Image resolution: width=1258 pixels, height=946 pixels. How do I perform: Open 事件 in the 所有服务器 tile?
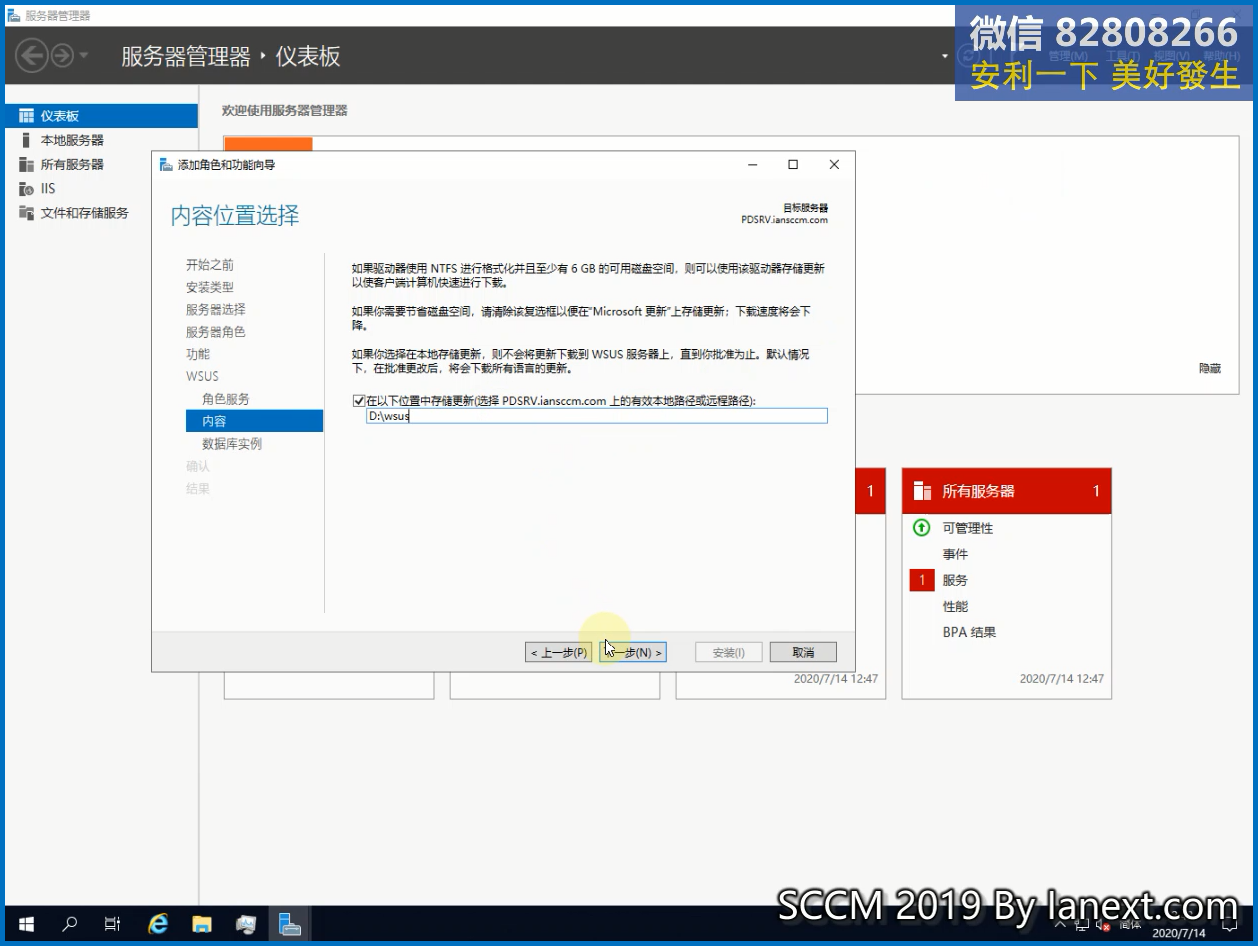(x=955, y=554)
